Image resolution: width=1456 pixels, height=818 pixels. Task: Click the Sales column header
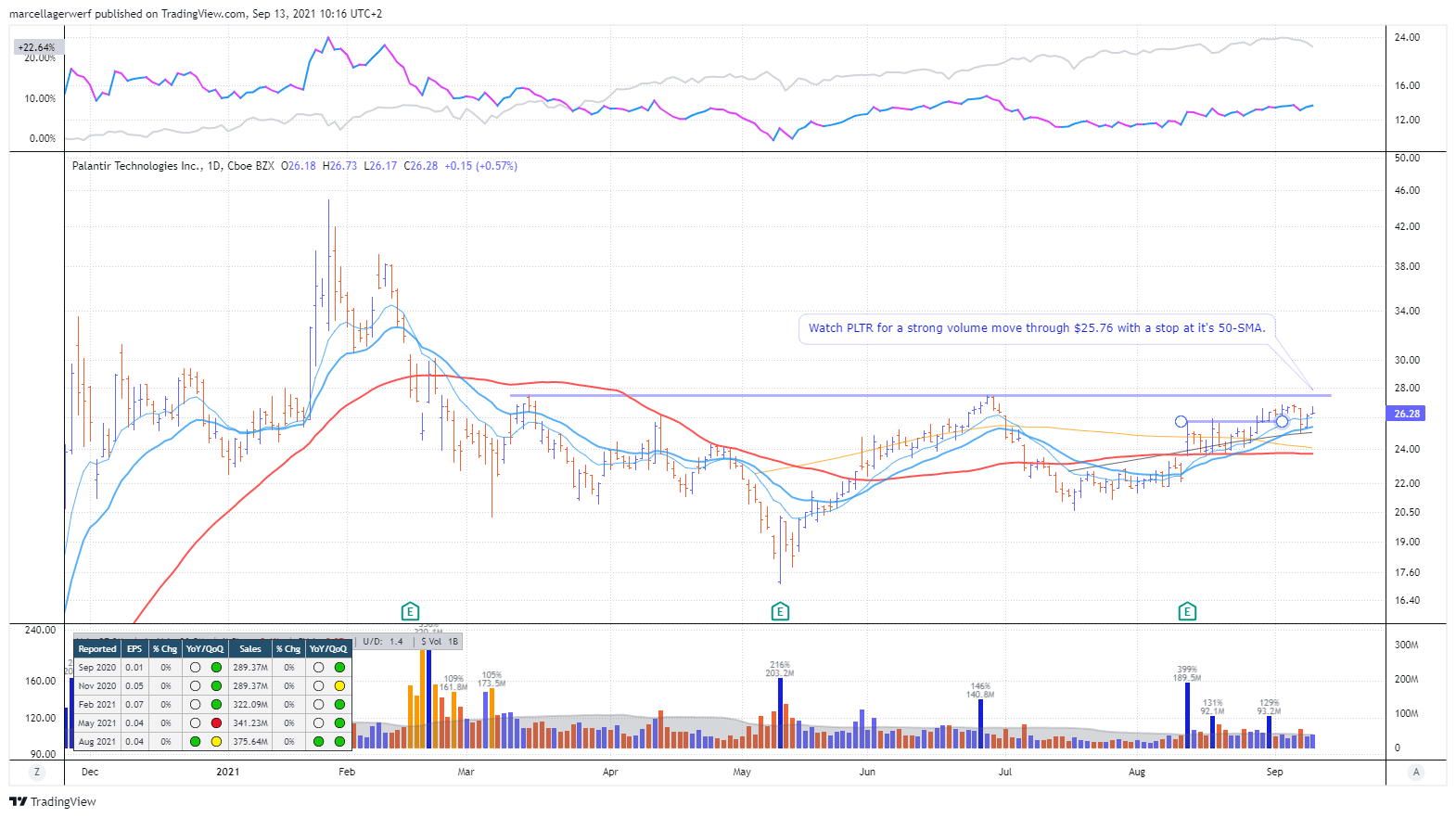pos(250,649)
